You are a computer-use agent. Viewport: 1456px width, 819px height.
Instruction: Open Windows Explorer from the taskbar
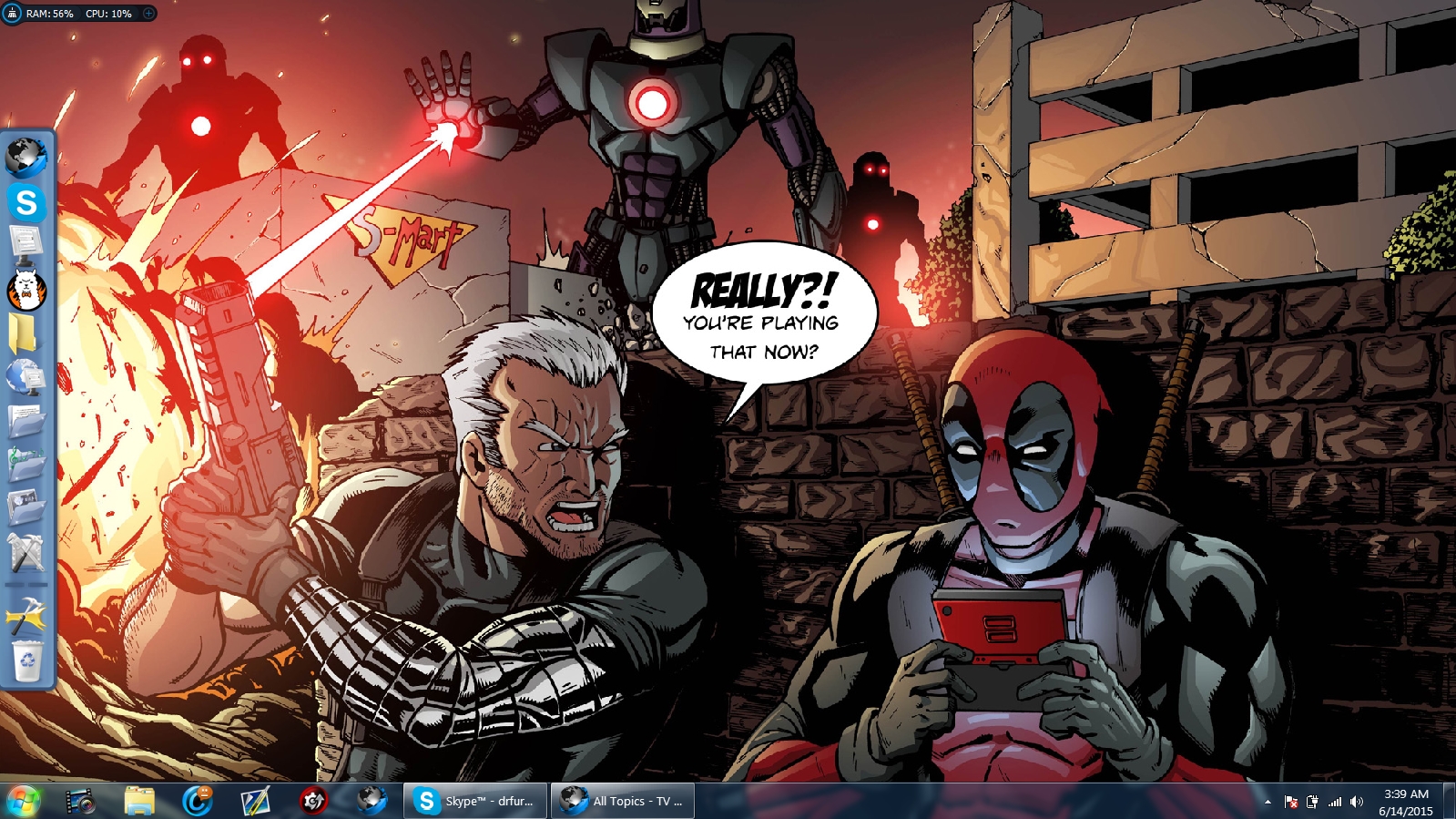139,801
